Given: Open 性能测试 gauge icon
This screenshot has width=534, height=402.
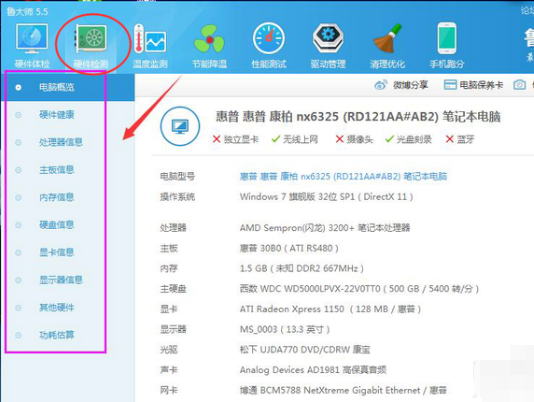Looking at the screenshot, I should click(x=269, y=38).
